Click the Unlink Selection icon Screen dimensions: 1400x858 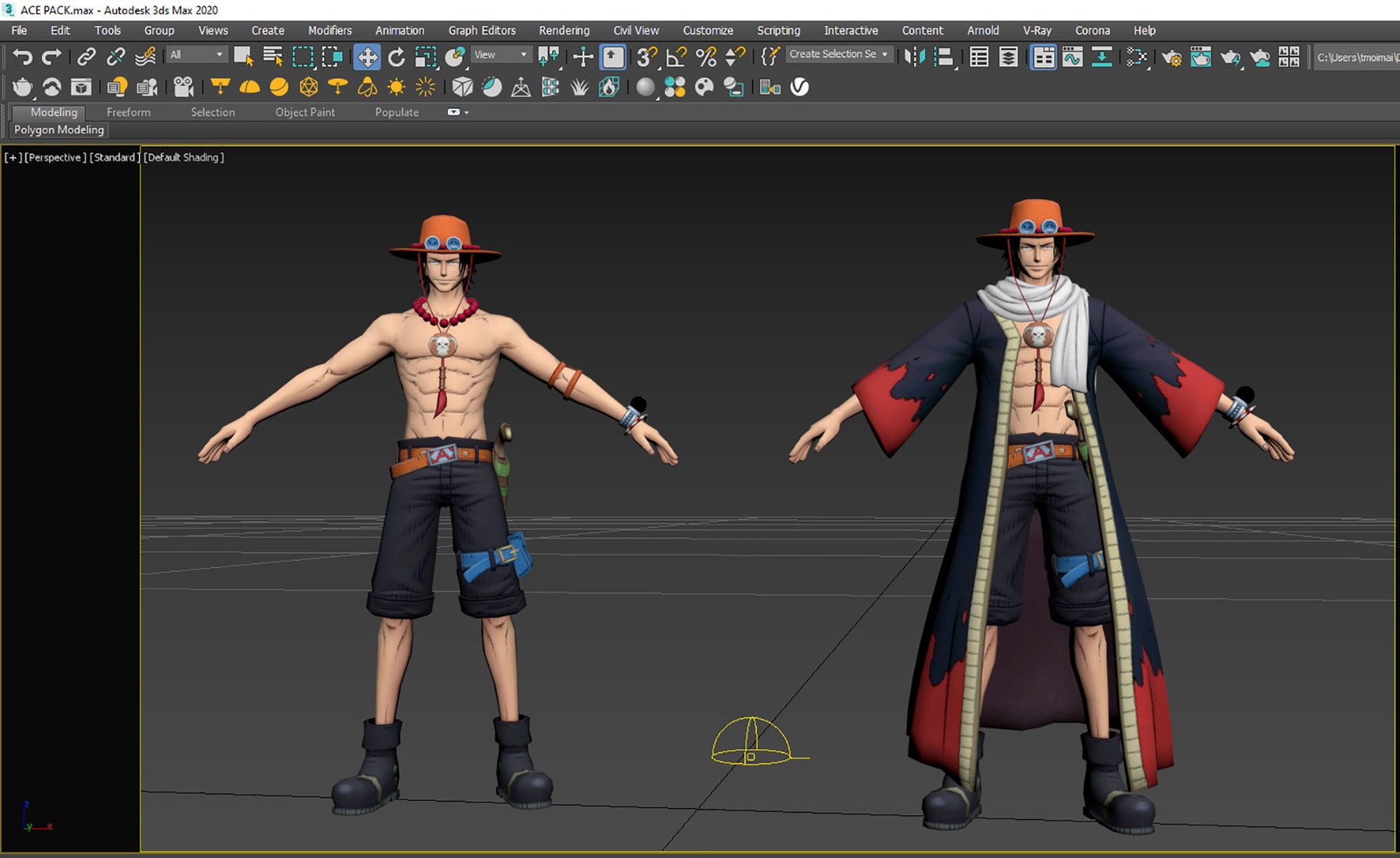point(115,56)
